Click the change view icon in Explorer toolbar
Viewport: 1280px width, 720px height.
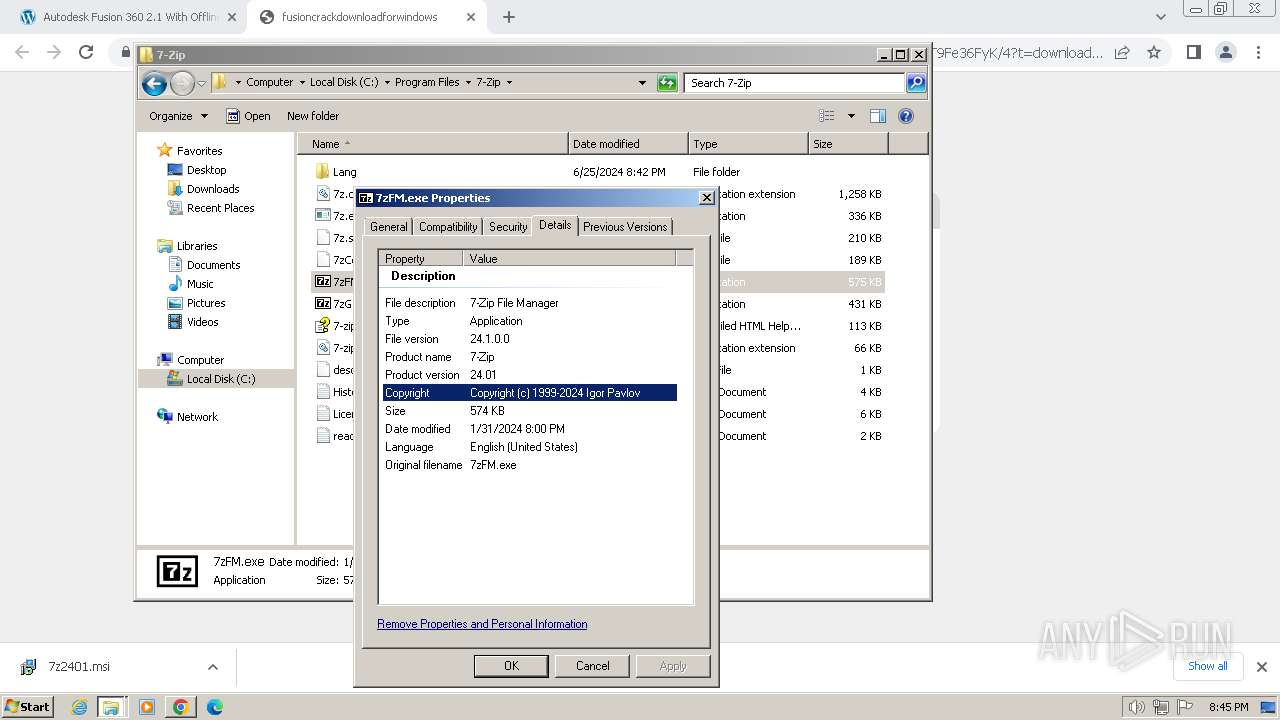click(x=827, y=116)
